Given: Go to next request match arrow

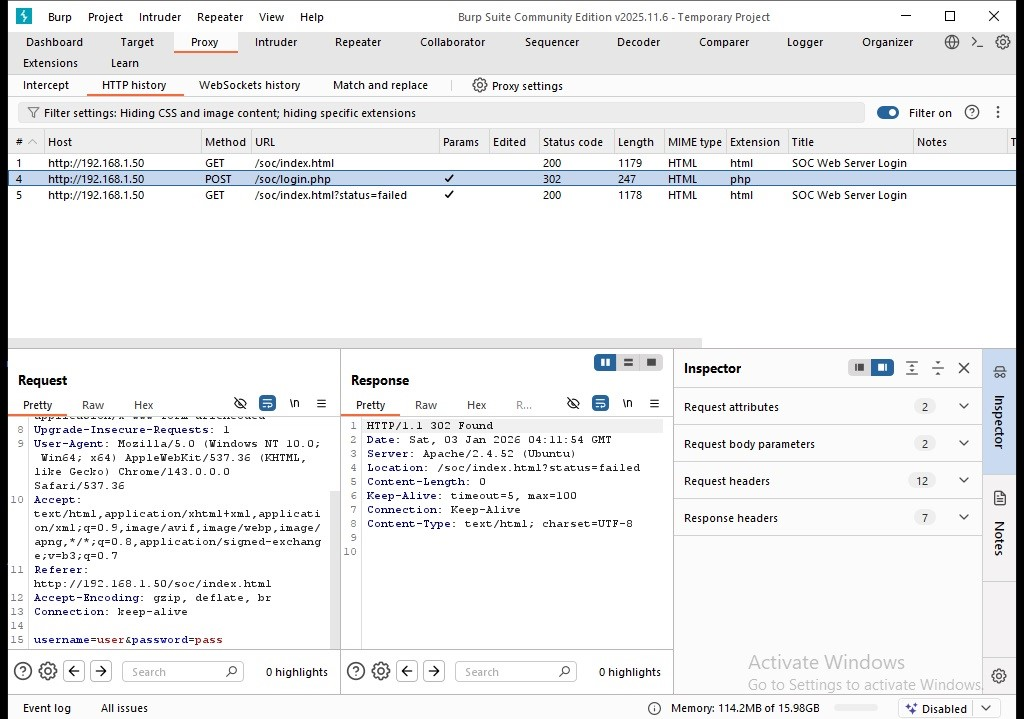Looking at the screenshot, I should [x=101, y=671].
